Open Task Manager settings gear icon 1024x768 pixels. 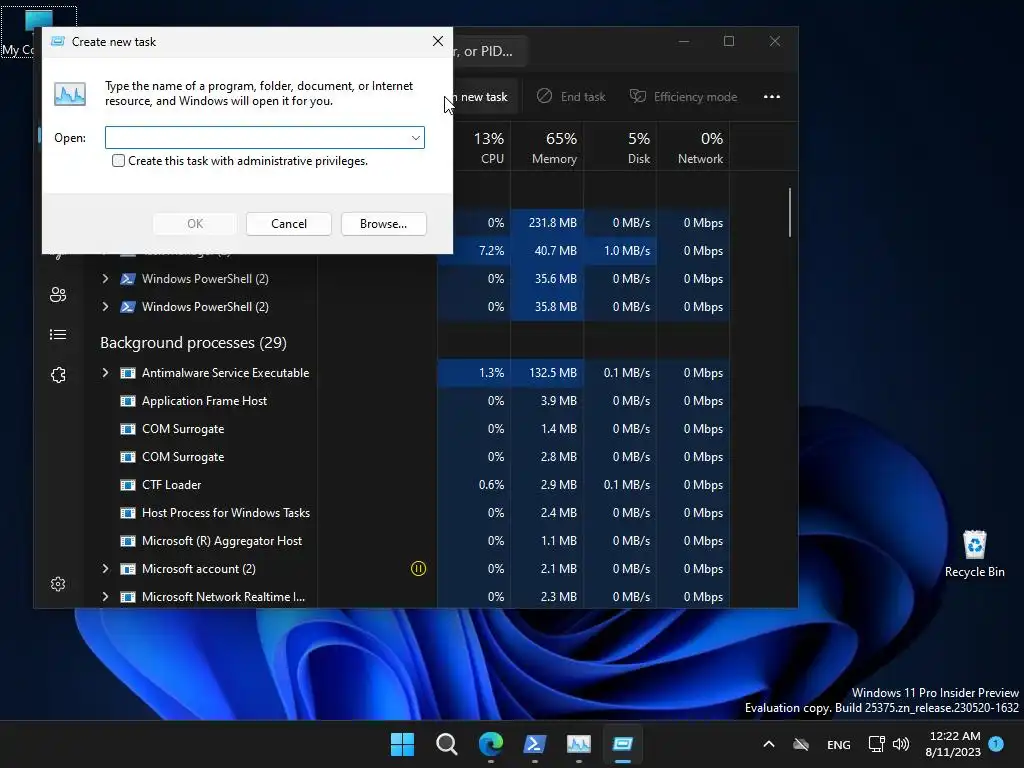coord(58,584)
